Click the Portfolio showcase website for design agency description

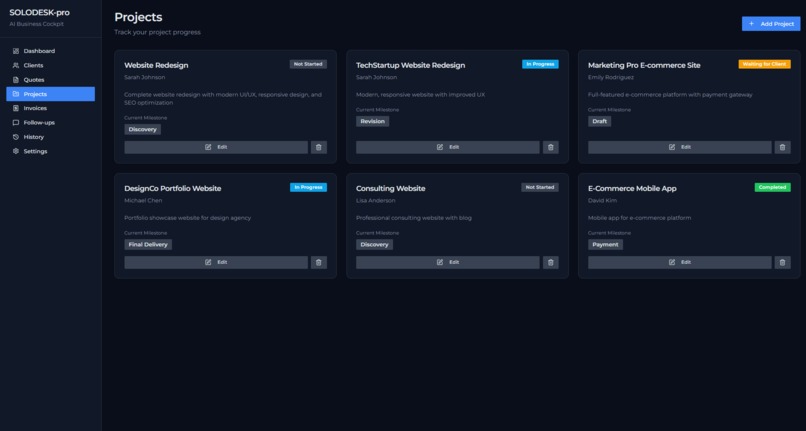[188, 218]
